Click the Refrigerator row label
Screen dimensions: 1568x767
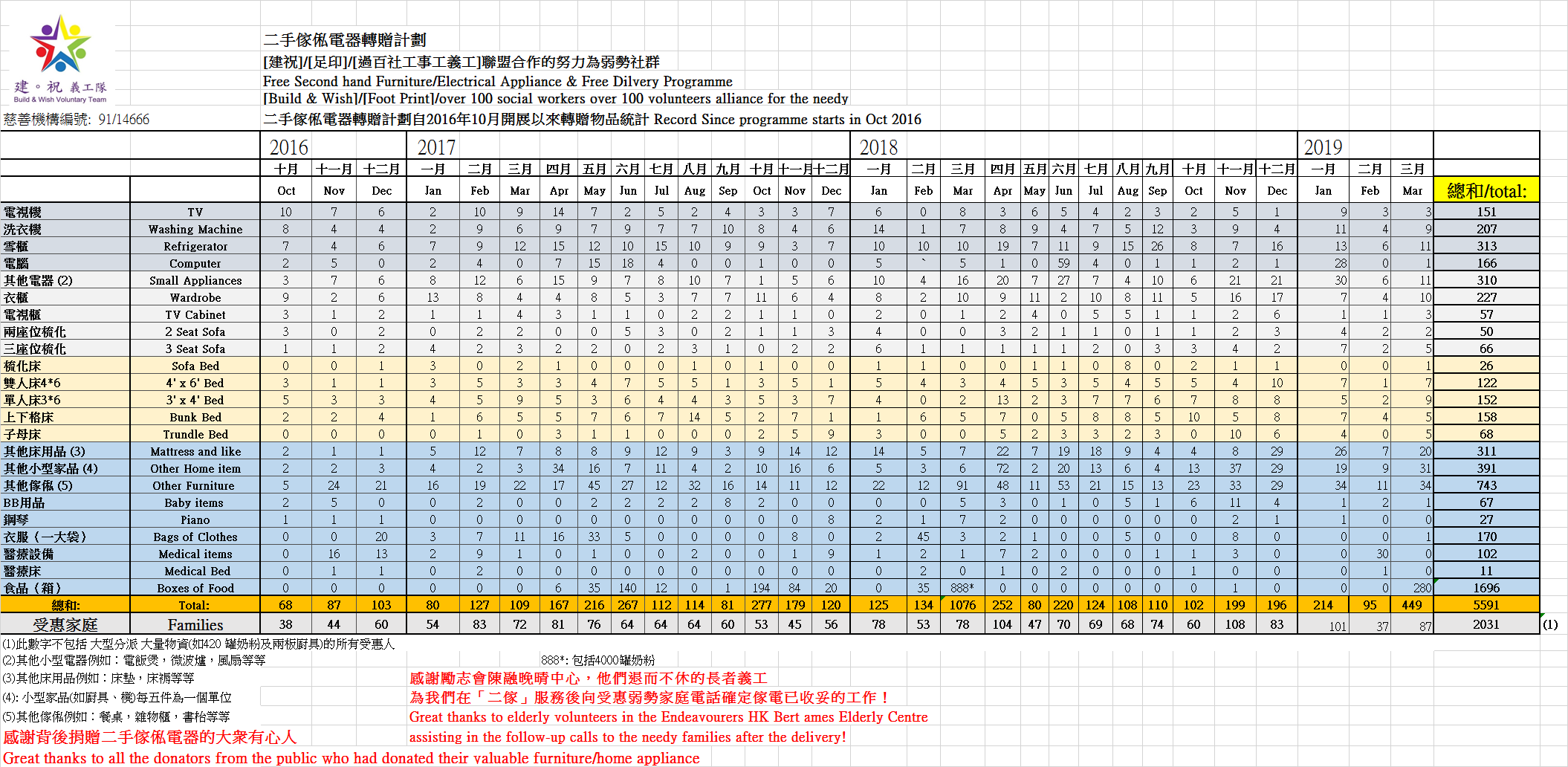pyautogui.click(x=195, y=246)
